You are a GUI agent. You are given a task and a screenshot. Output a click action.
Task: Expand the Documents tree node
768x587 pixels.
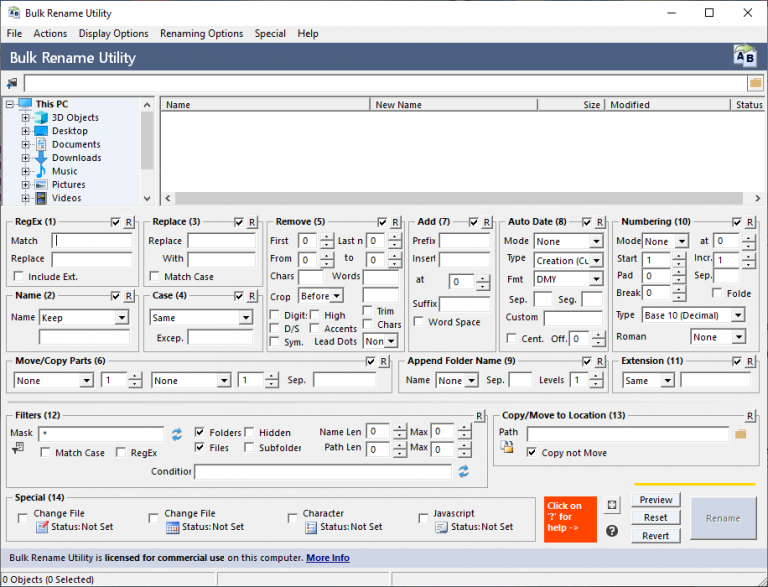(x=25, y=145)
